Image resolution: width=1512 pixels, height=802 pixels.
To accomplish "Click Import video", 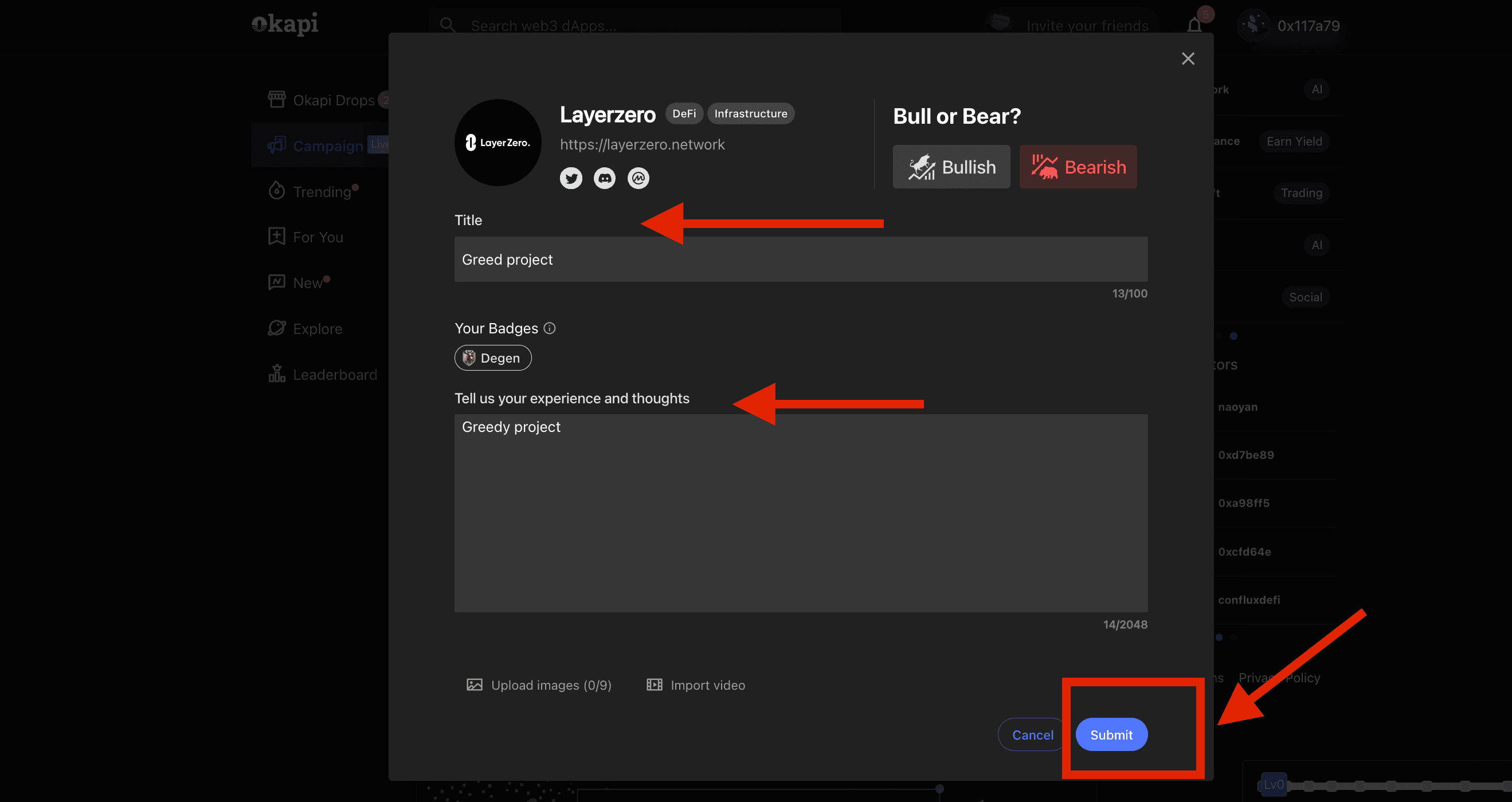I will [696, 685].
